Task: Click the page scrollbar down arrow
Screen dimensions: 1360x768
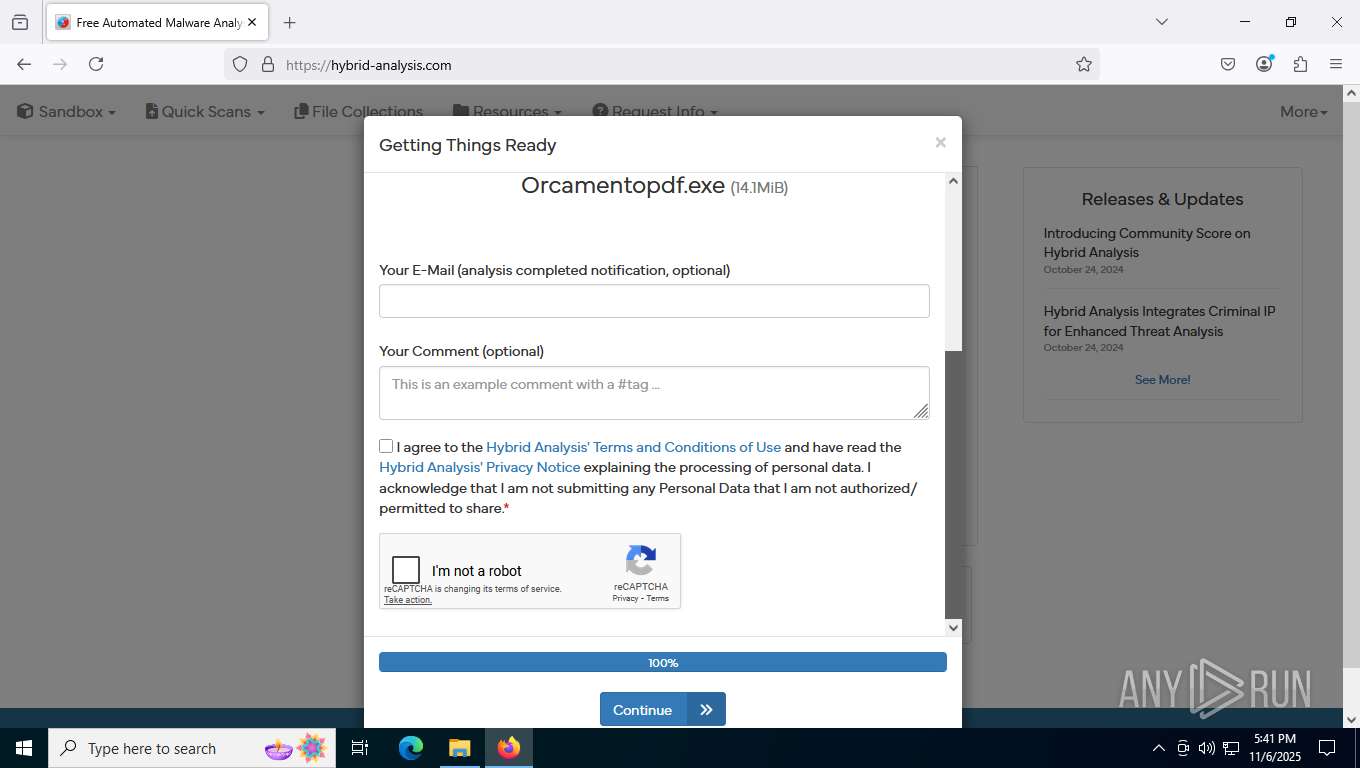Action: pyautogui.click(x=1351, y=719)
